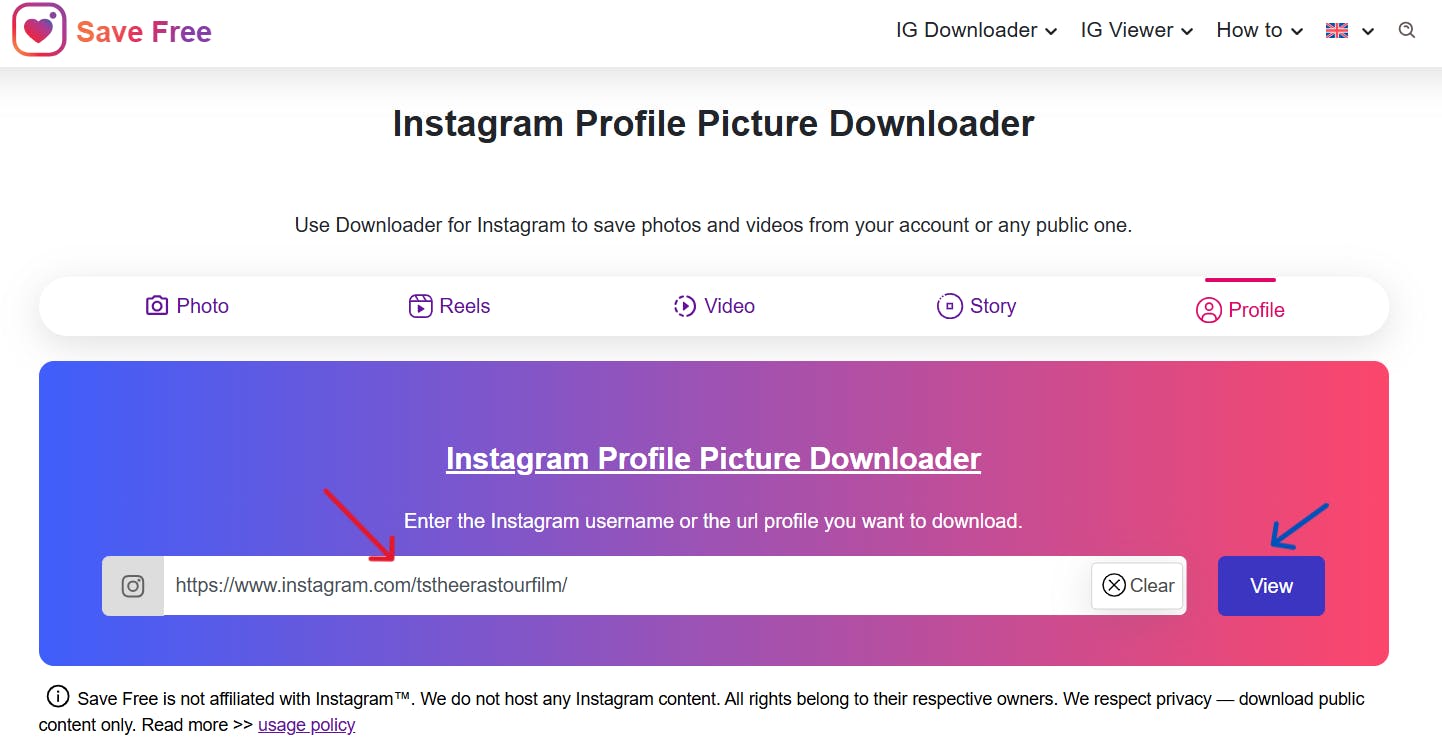Click the info circle icon before disclaimer
The image size is (1442, 750).
[x=58, y=697]
